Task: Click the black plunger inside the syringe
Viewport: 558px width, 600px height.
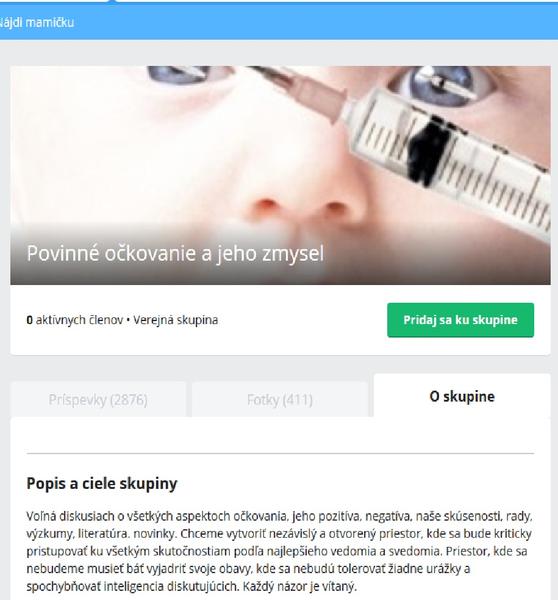Action: click(427, 151)
